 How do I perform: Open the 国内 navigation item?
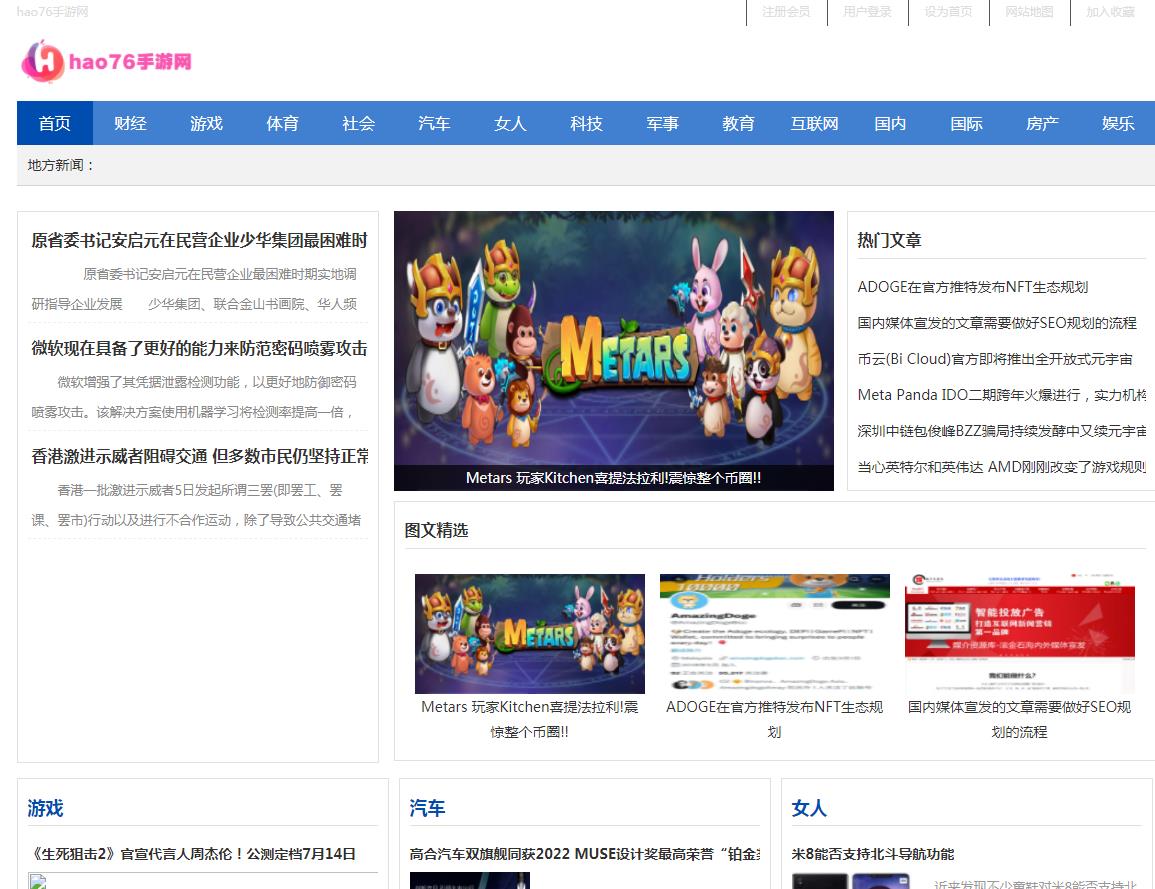(890, 123)
